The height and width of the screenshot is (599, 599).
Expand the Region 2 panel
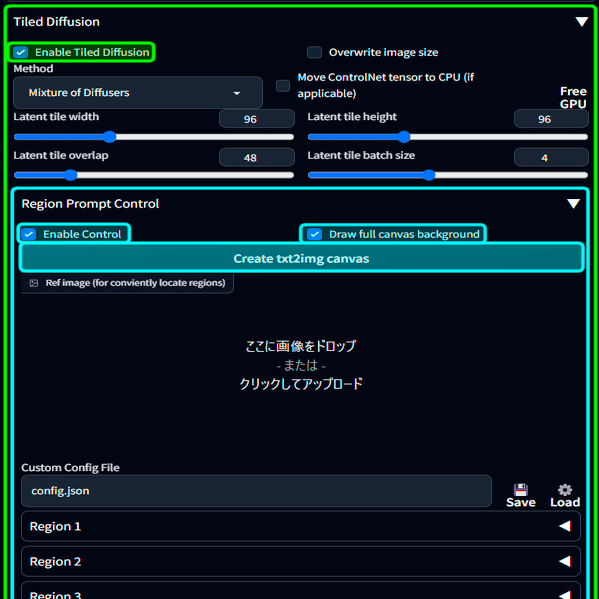pyautogui.click(x=301, y=561)
